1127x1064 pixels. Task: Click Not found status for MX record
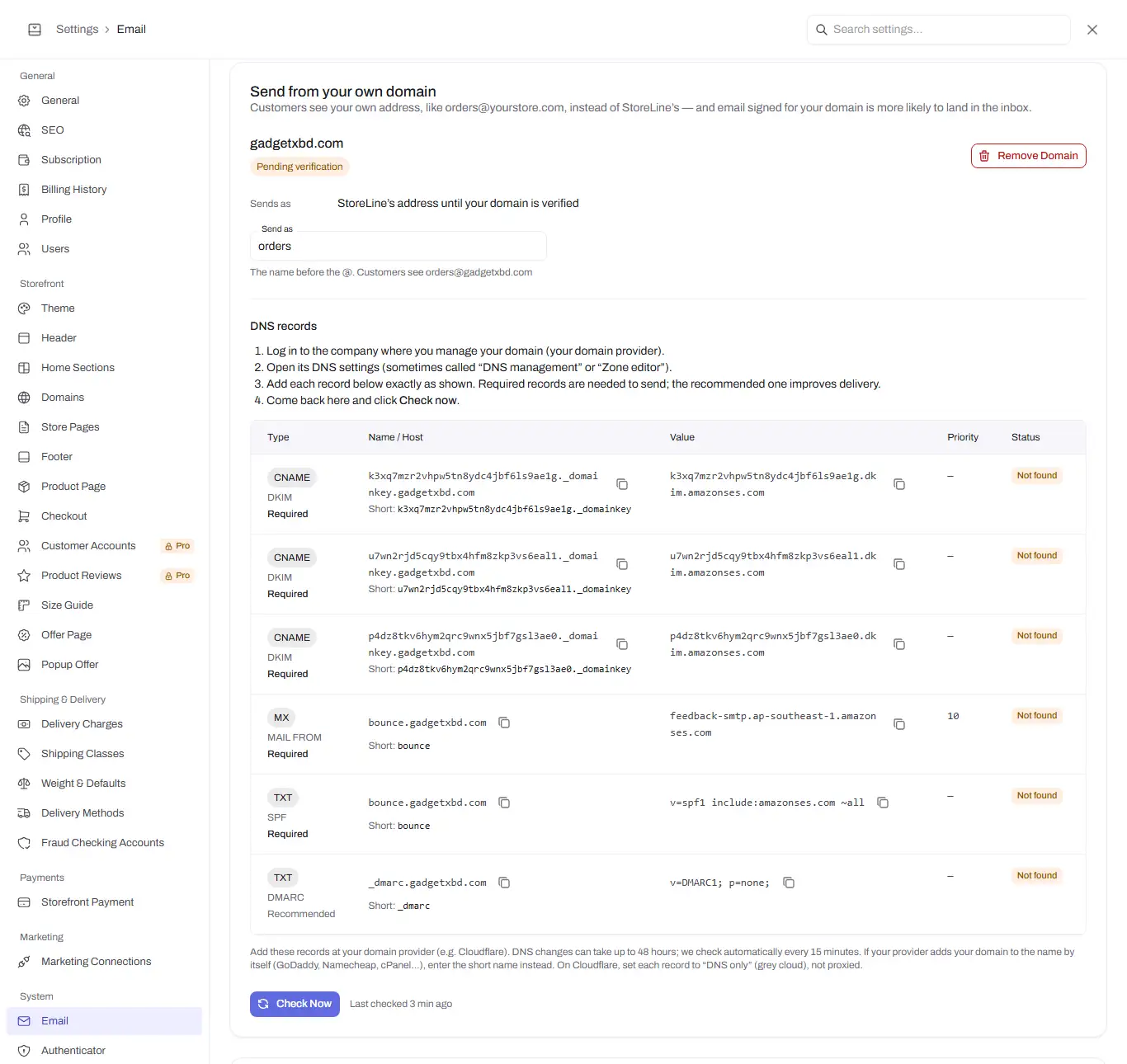point(1036,716)
